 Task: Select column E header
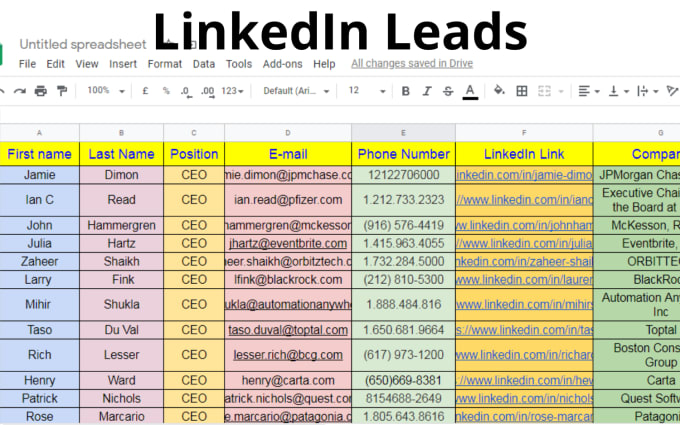pyautogui.click(x=403, y=133)
